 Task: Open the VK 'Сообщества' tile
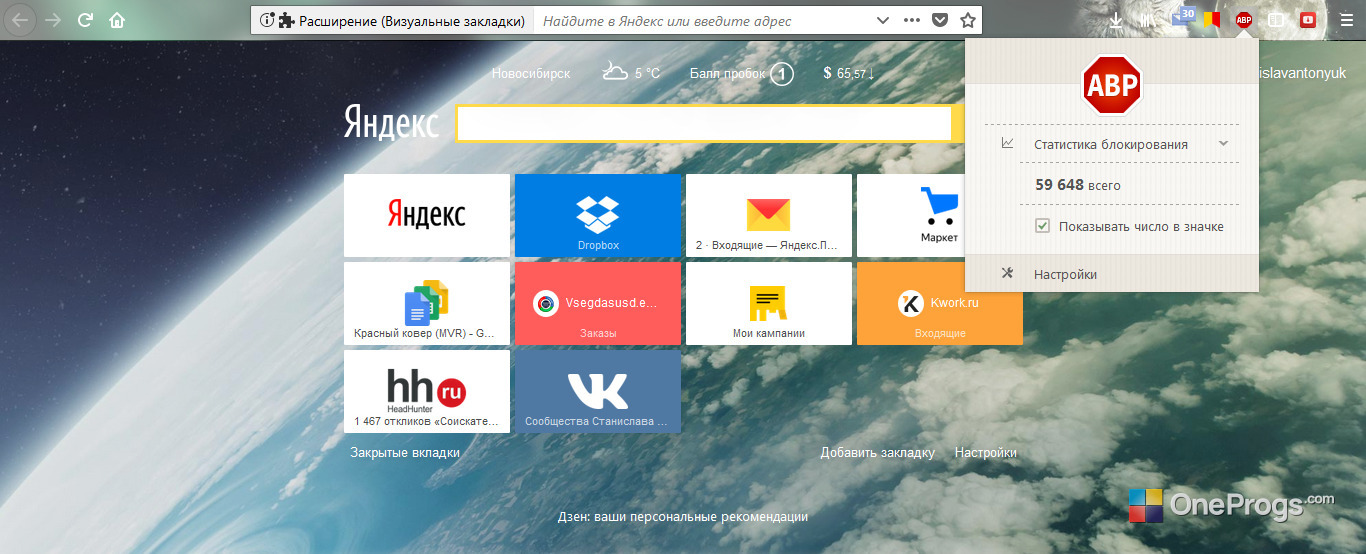click(598, 391)
